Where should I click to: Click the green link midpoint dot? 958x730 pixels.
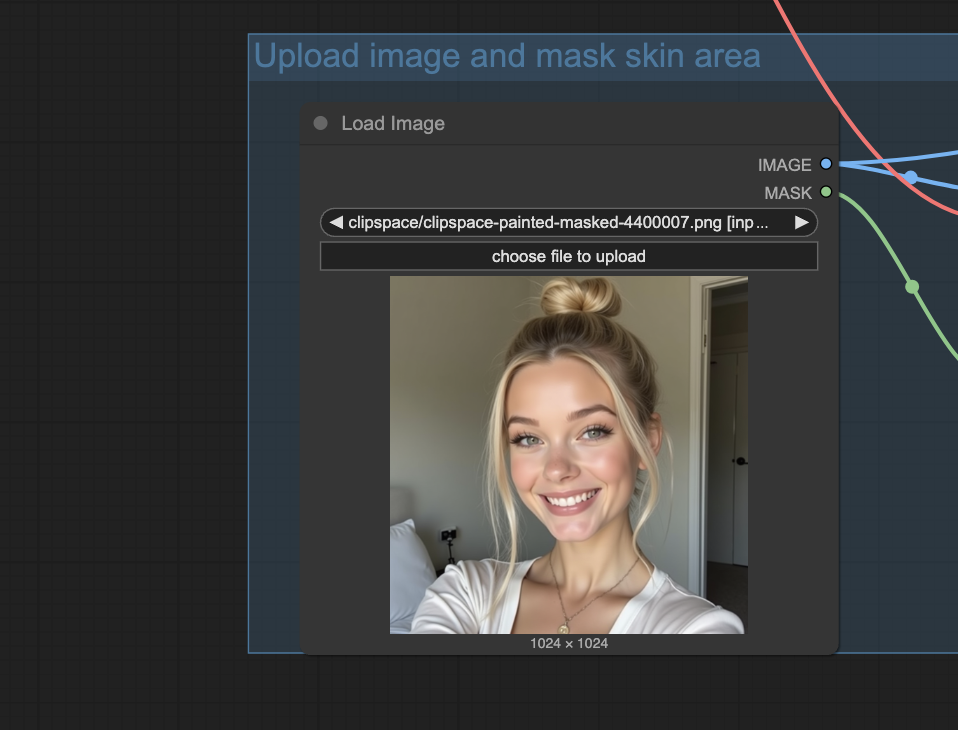(x=912, y=287)
